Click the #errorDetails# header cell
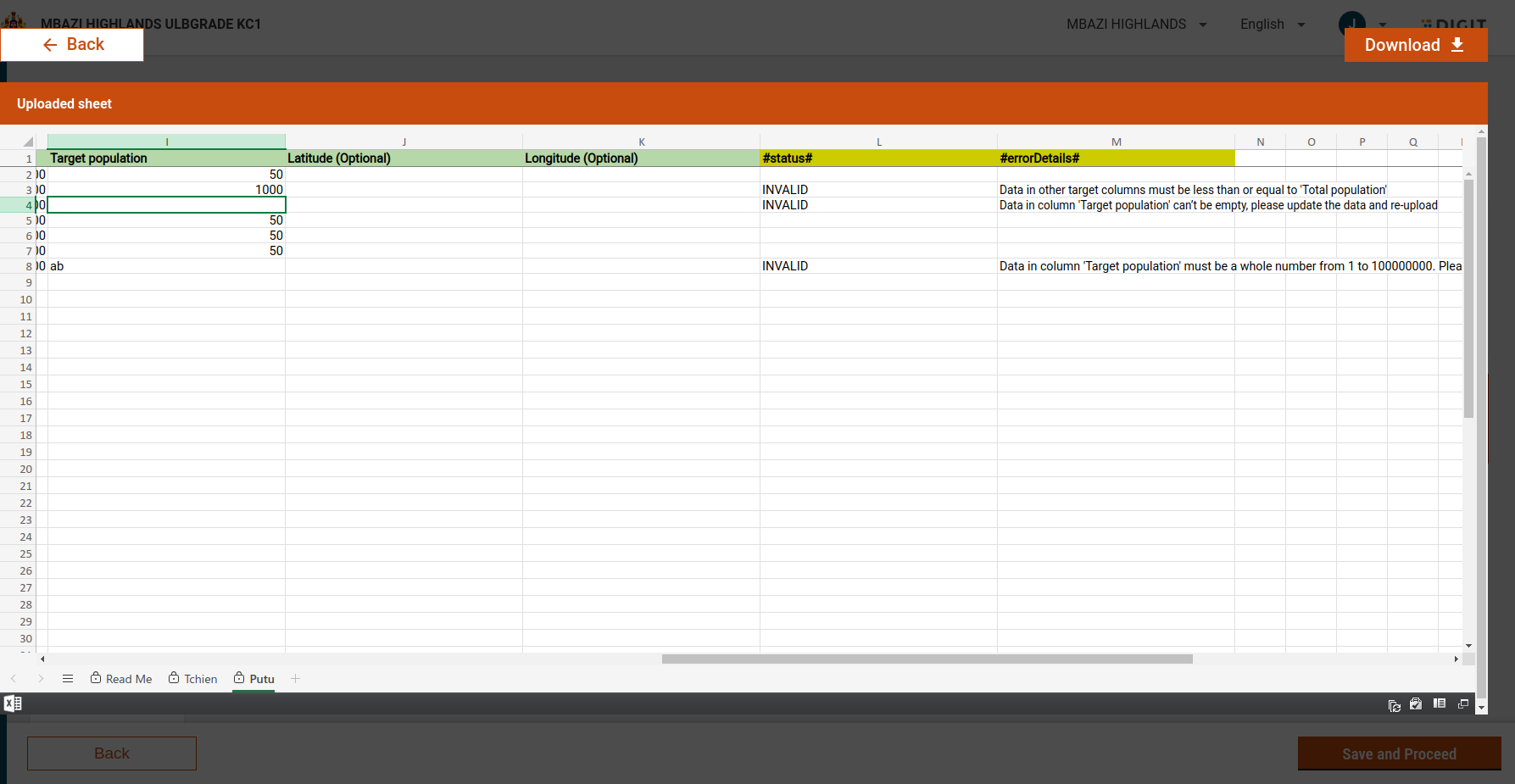The width and height of the screenshot is (1515, 784). click(1115, 158)
